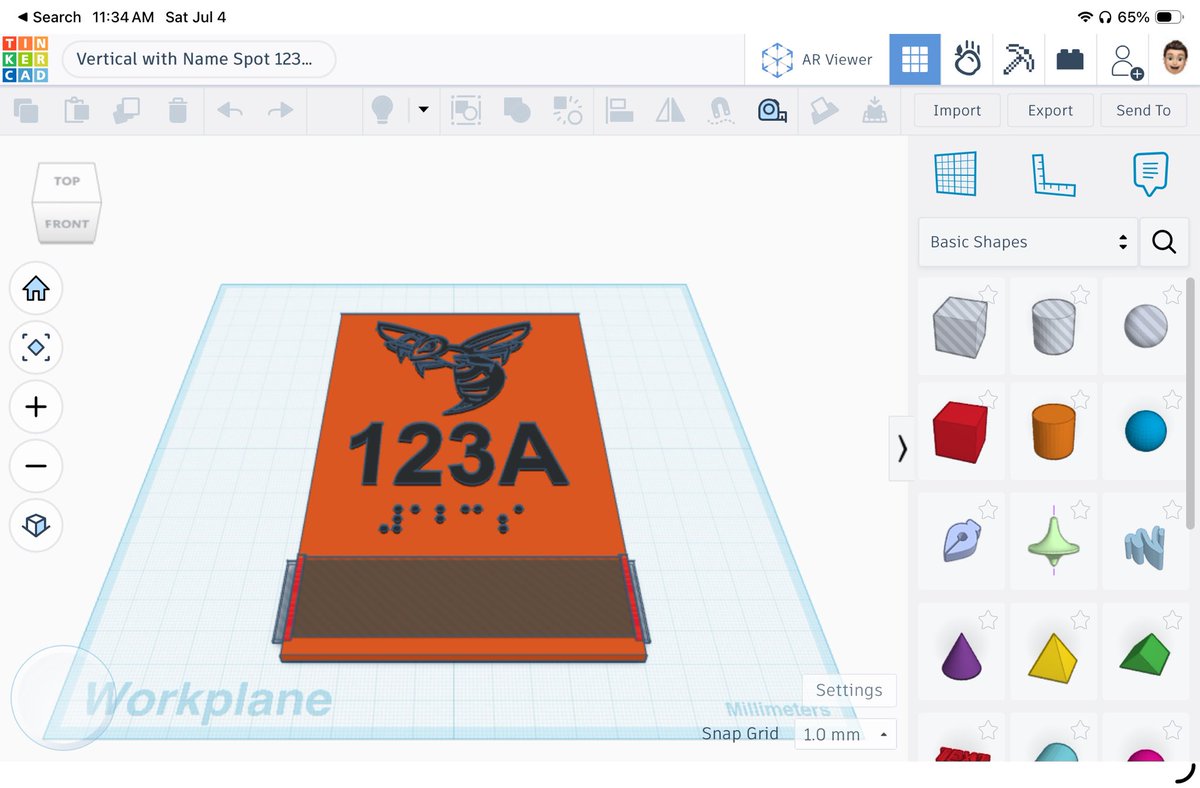The height and width of the screenshot is (788, 1200).
Task: Pick the blue Sphere shape
Action: coord(1146,431)
